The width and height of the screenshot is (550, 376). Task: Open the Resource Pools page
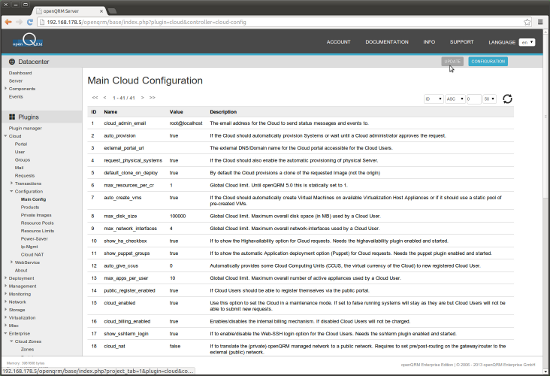37,223
